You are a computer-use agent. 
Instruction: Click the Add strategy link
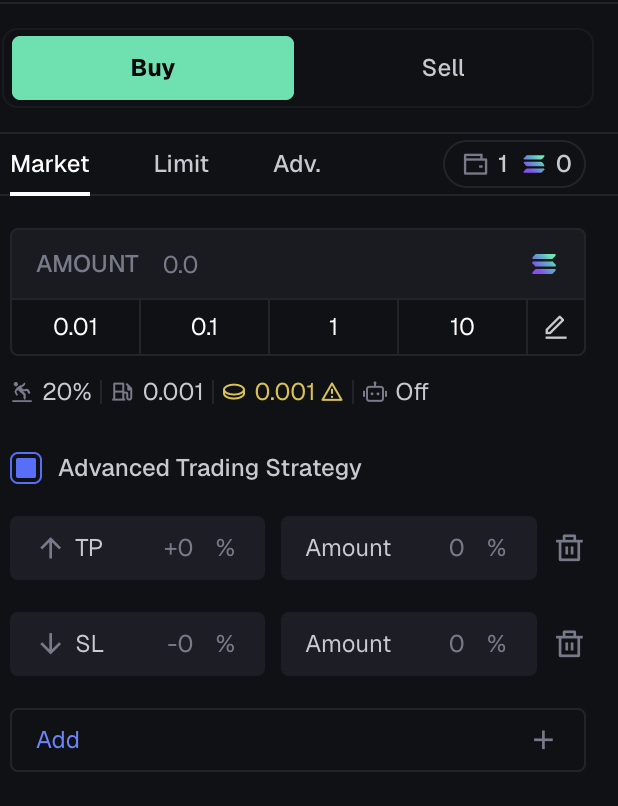tap(58, 740)
